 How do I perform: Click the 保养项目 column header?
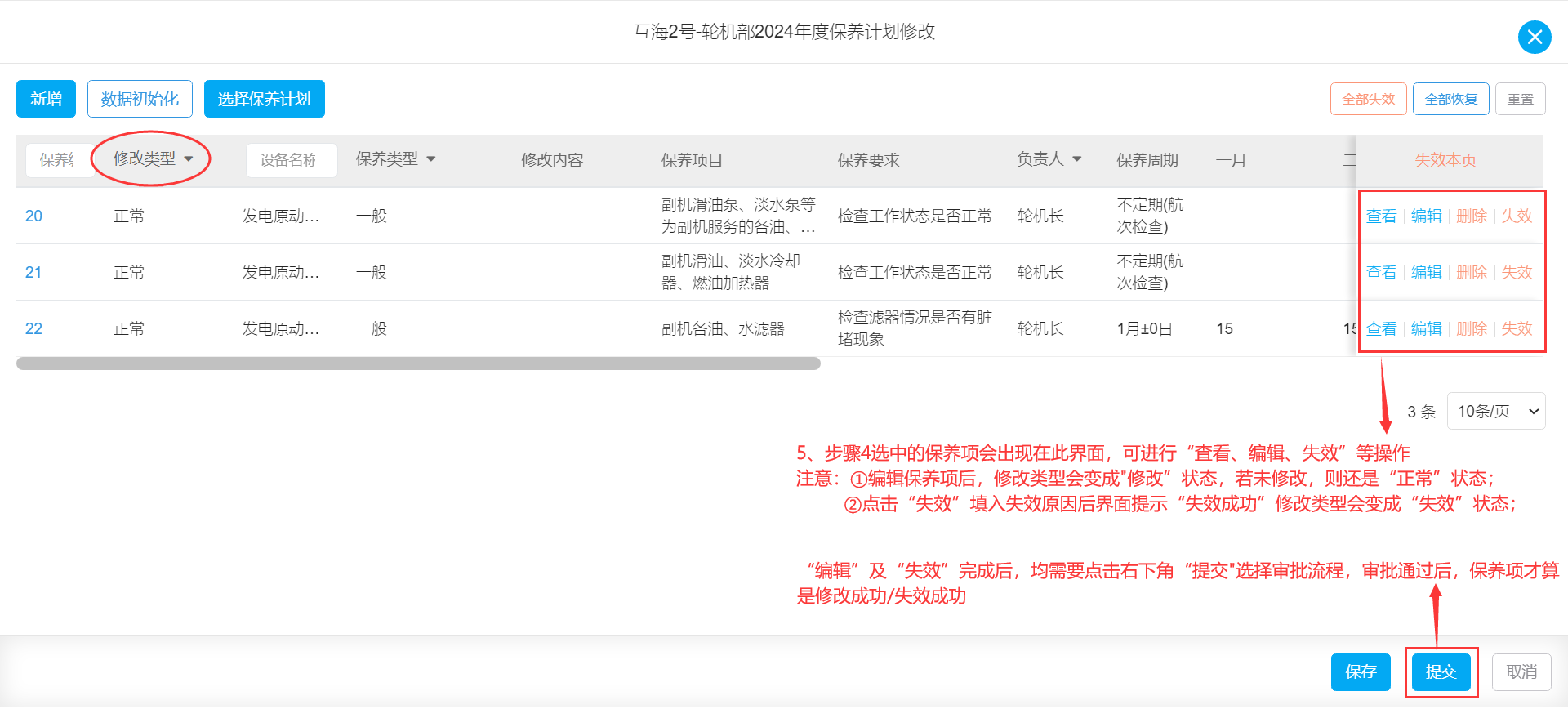tap(692, 160)
